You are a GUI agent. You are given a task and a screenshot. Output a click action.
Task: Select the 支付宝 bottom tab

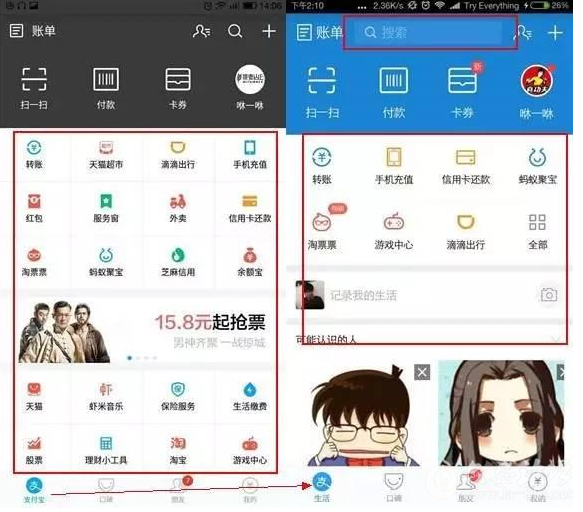click(x=34, y=490)
